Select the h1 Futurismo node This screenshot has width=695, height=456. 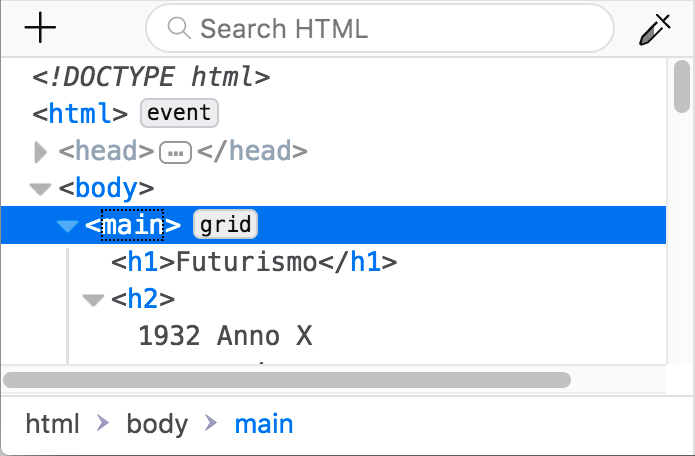pyautogui.click(x=254, y=263)
